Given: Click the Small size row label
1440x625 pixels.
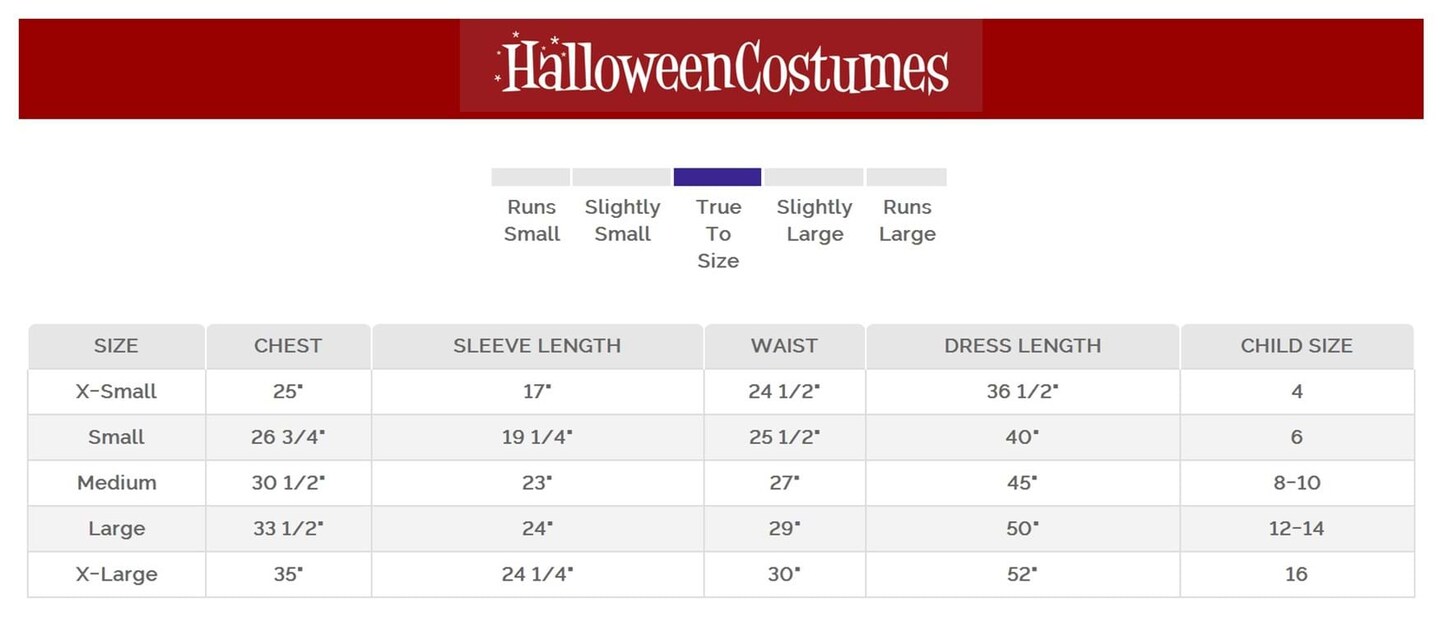Looking at the screenshot, I should [x=116, y=437].
